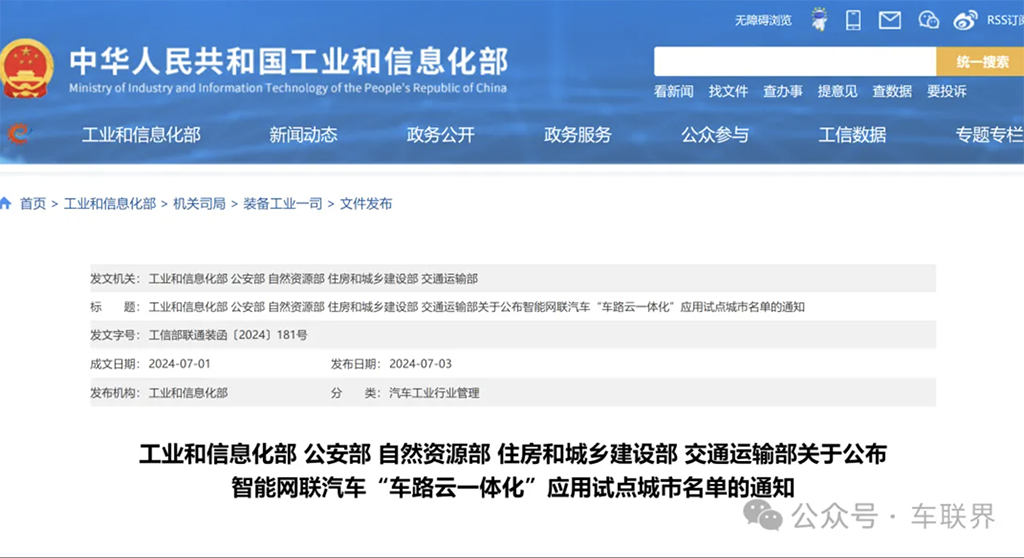The height and width of the screenshot is (558, 1024).
Task: Click the home icon in breadcrumb
Action: coord(6,203)
